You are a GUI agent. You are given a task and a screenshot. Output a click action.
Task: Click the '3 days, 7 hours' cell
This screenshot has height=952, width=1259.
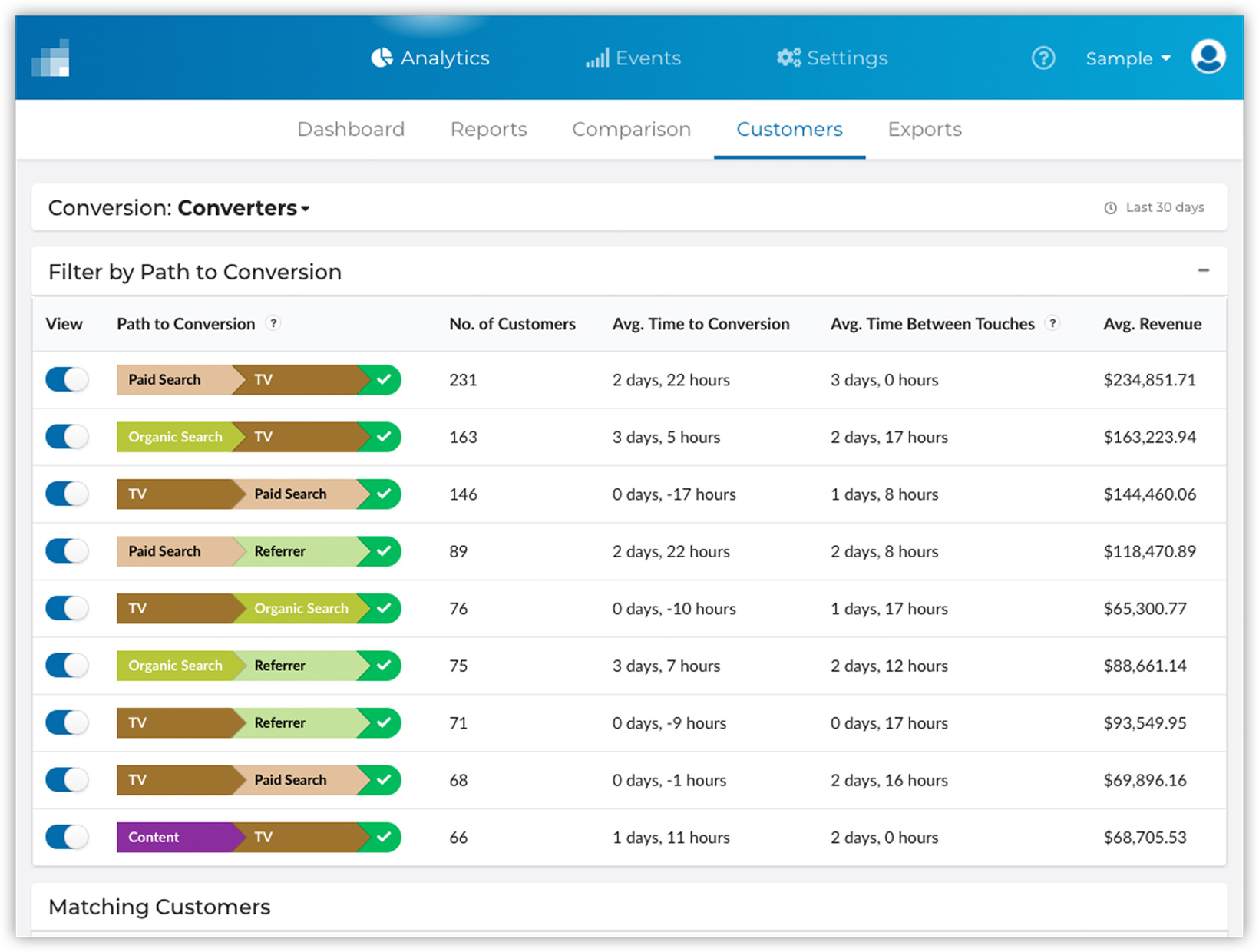(666, 666)
